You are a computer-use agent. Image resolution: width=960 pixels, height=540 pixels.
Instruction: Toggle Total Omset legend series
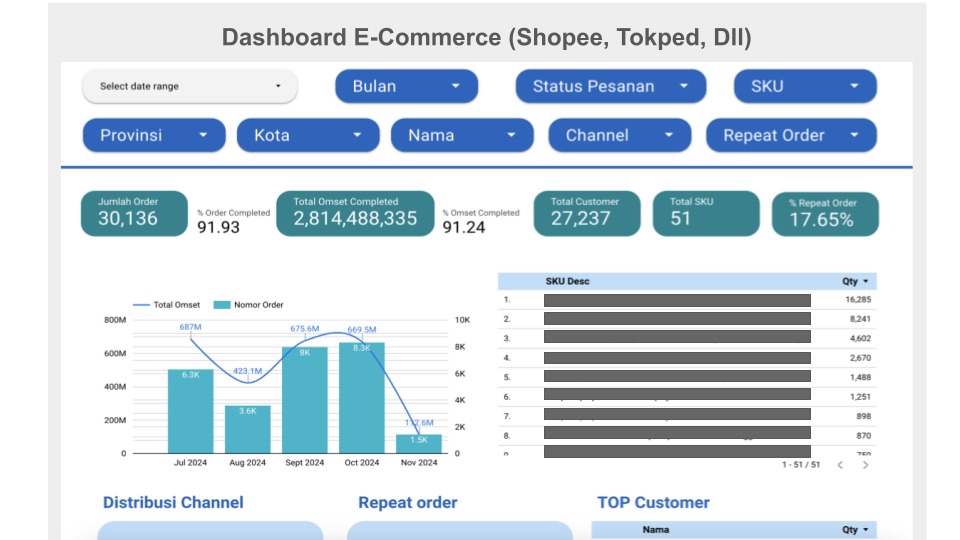pos(167,305)
